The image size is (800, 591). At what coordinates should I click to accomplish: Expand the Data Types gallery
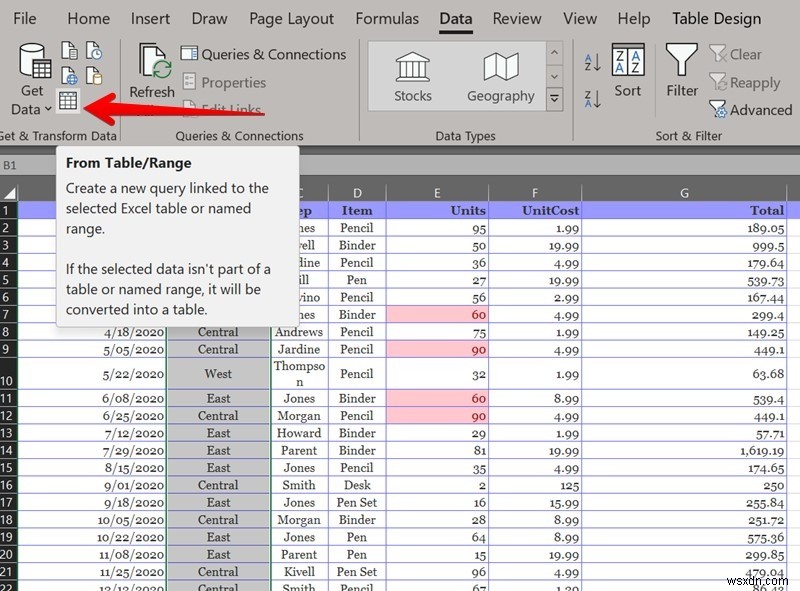553,98
